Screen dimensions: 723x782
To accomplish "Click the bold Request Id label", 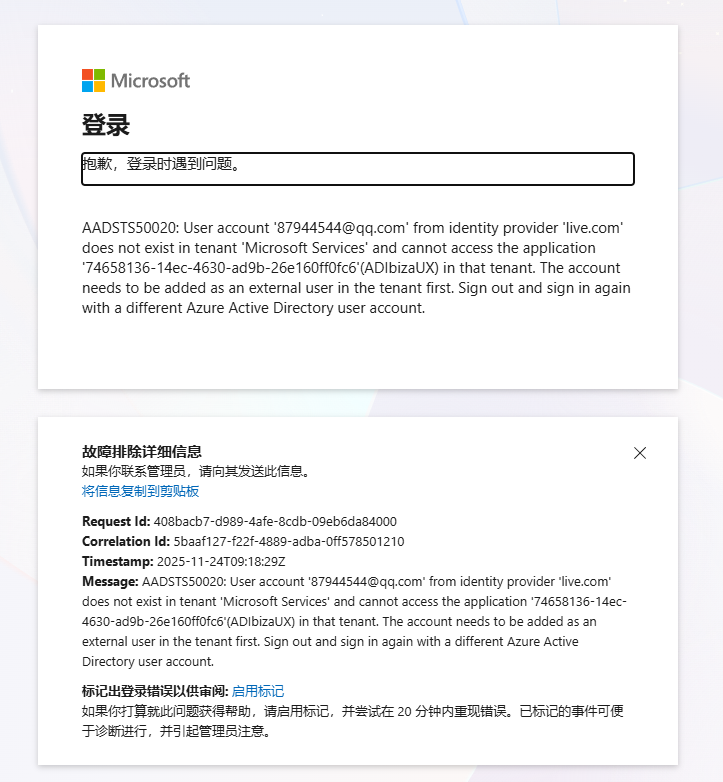I will pos(116,522).
